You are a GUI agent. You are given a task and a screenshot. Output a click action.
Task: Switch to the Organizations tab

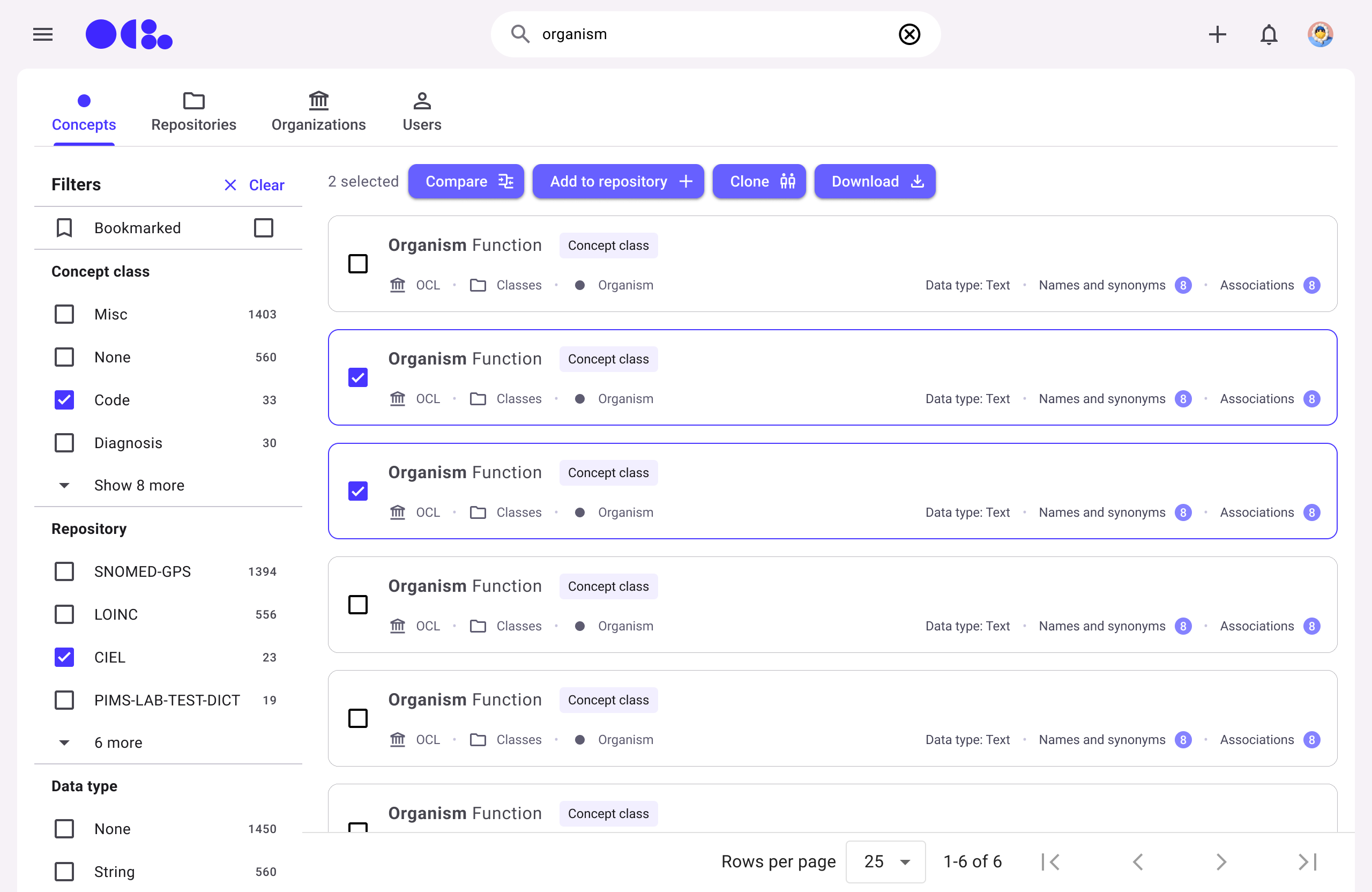pyautogui.click(x=318, y=112)
